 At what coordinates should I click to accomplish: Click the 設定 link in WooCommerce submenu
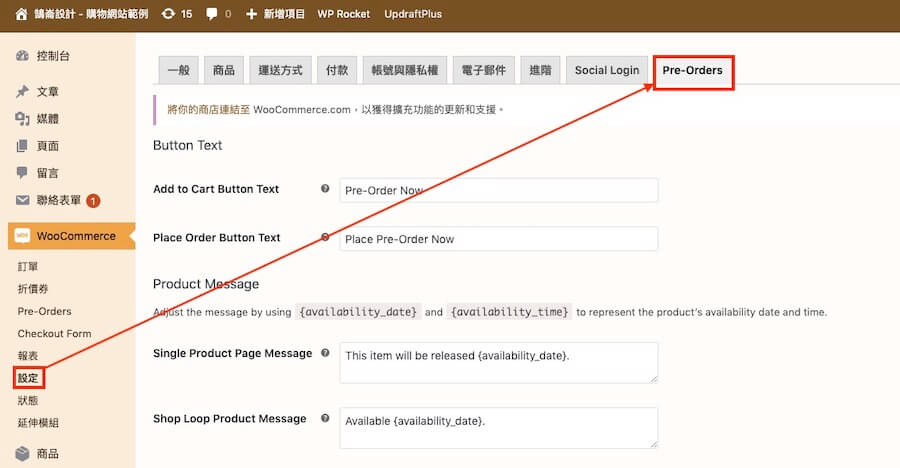point(29,378)
